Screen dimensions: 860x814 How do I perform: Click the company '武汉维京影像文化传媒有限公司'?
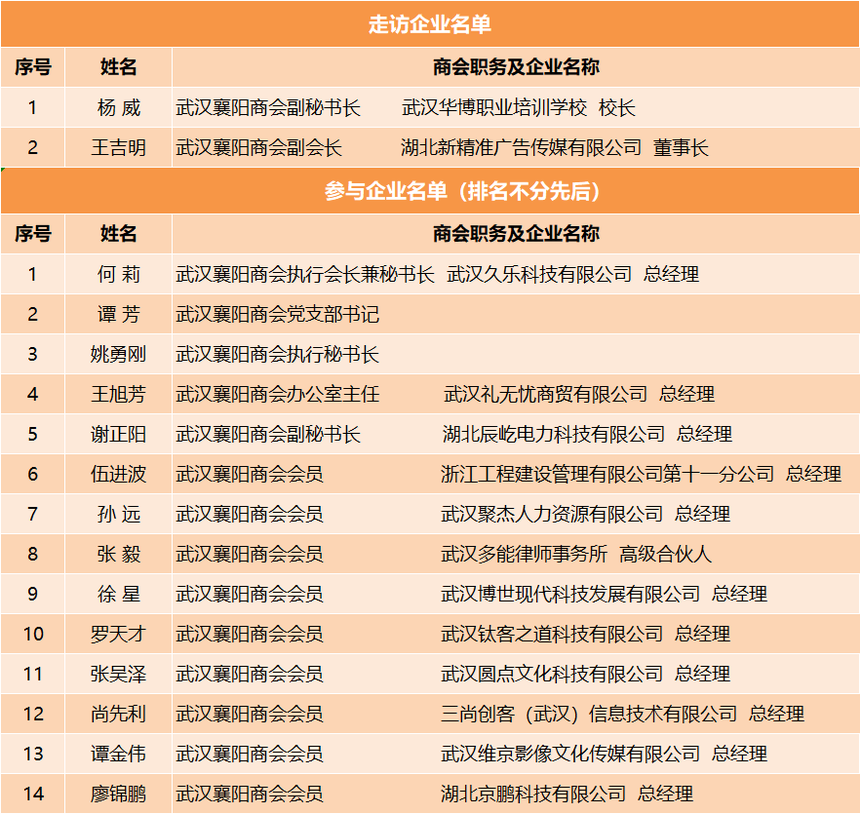[570, 754]
